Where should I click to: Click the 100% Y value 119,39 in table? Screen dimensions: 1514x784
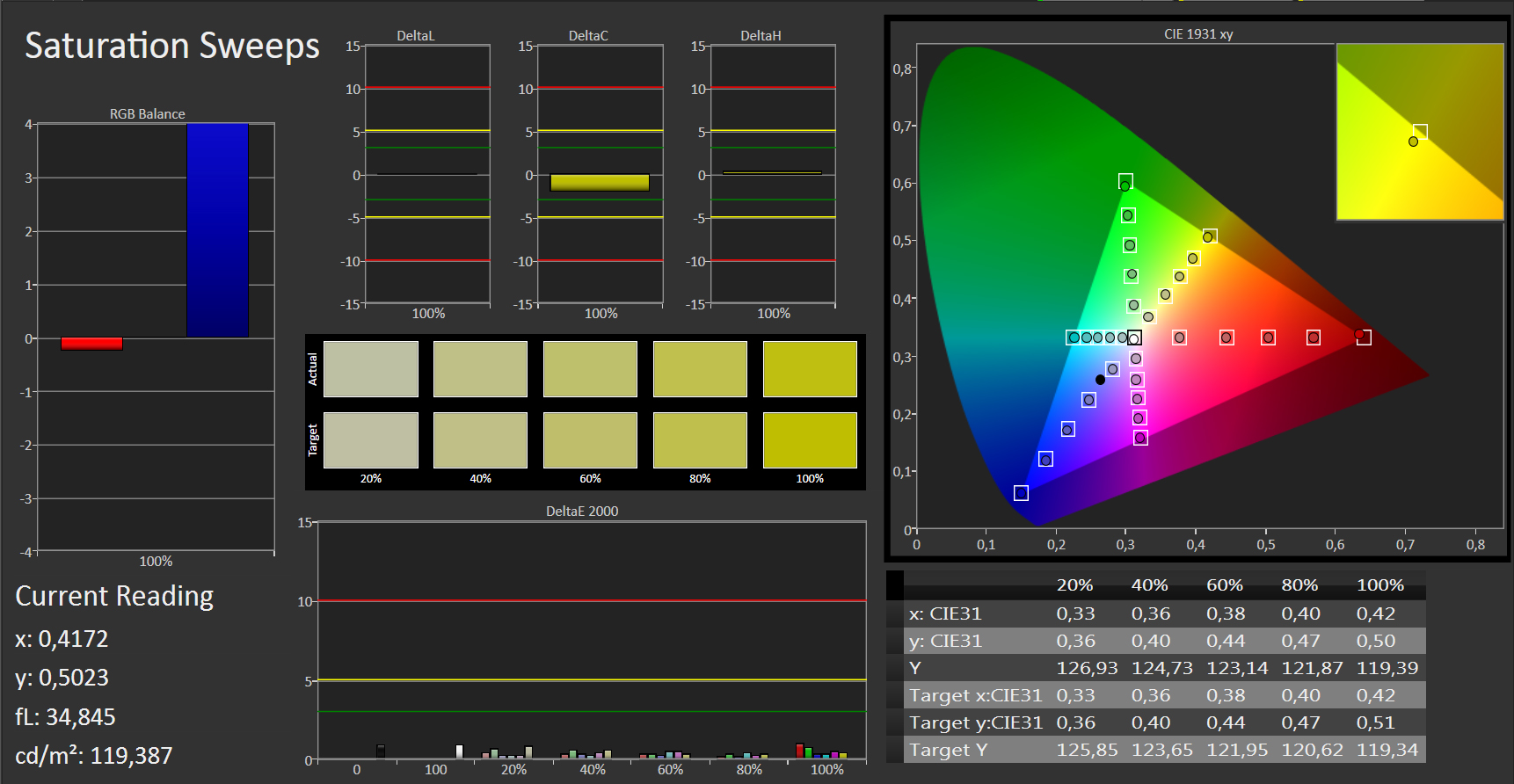[x=1387, y=668]
